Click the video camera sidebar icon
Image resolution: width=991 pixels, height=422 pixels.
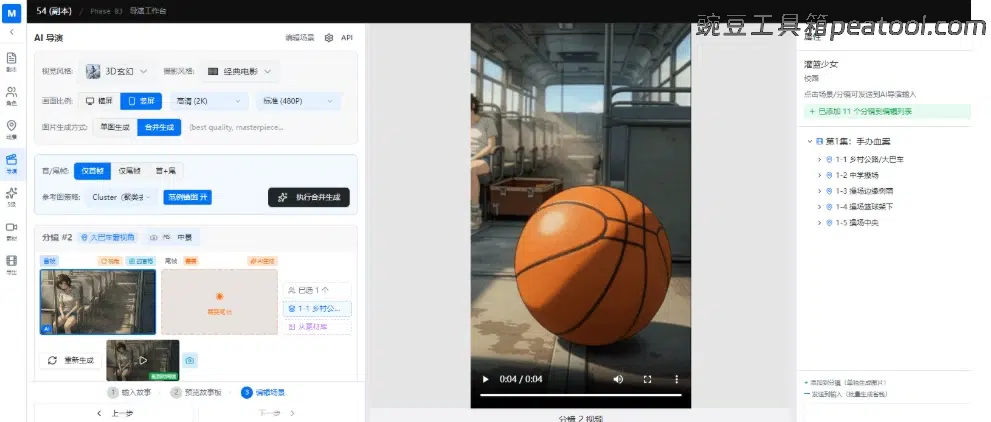(11, 230)
